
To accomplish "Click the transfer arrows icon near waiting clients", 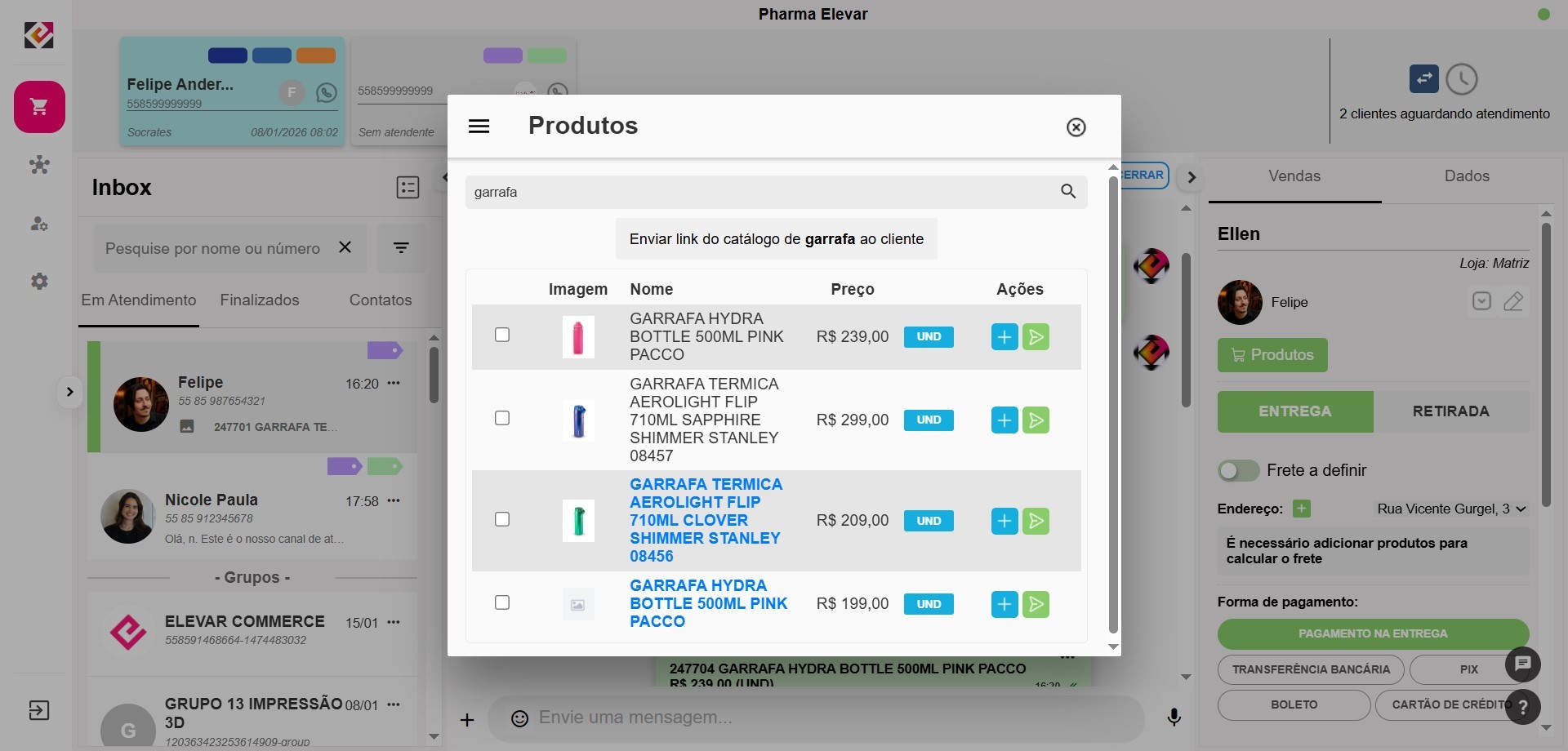I will (1424, 79).
